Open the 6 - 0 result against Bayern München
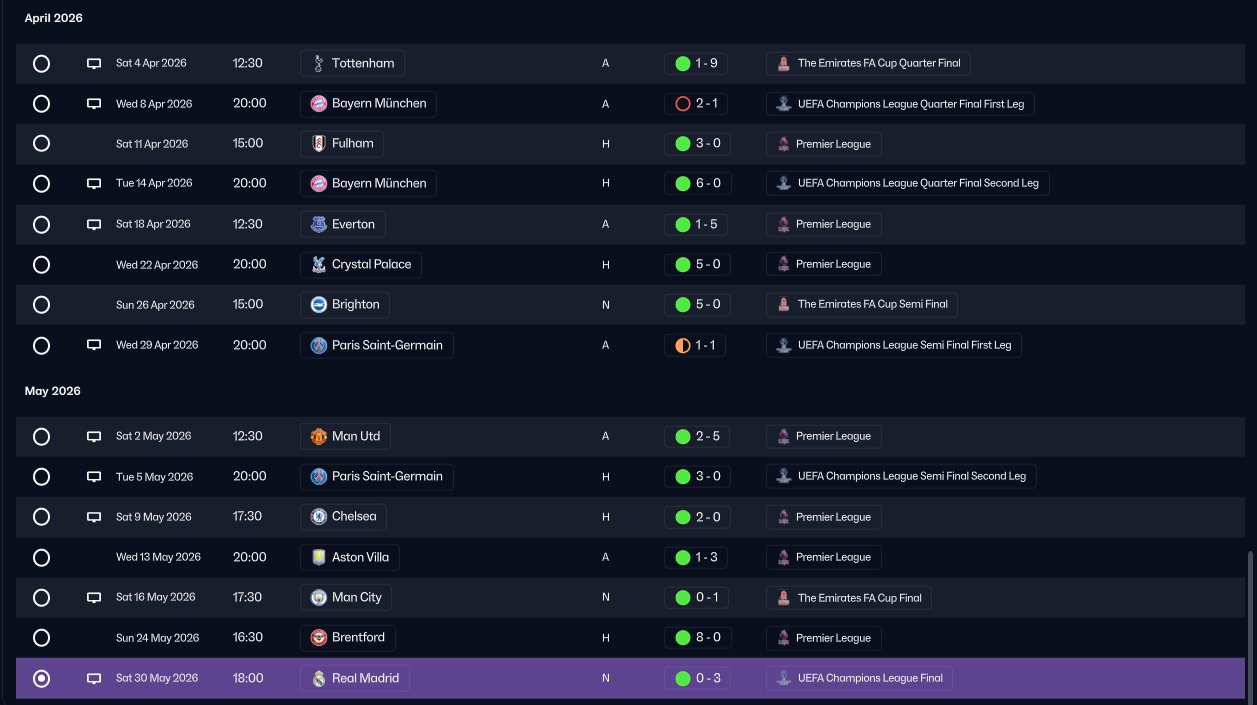The width and height of the screenshot is (1257, 705). (x=697, y=183)
